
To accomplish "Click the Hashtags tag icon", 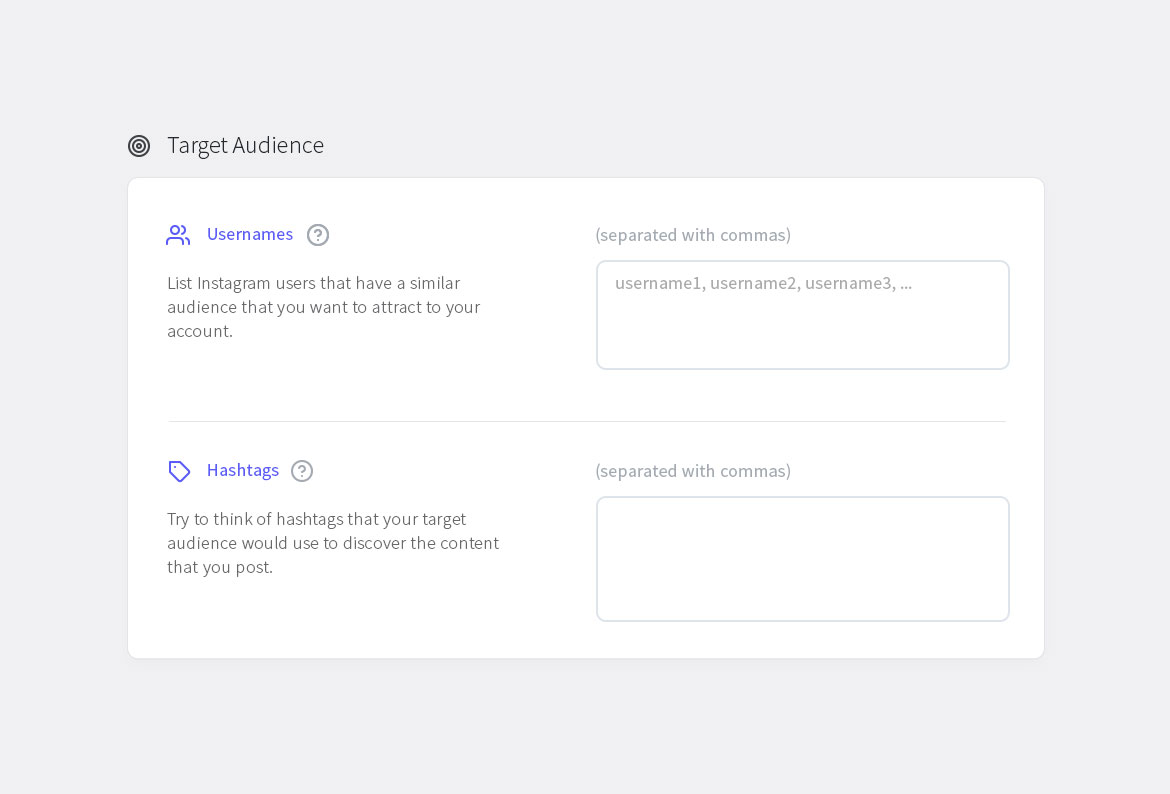I will tap(179, 471).
